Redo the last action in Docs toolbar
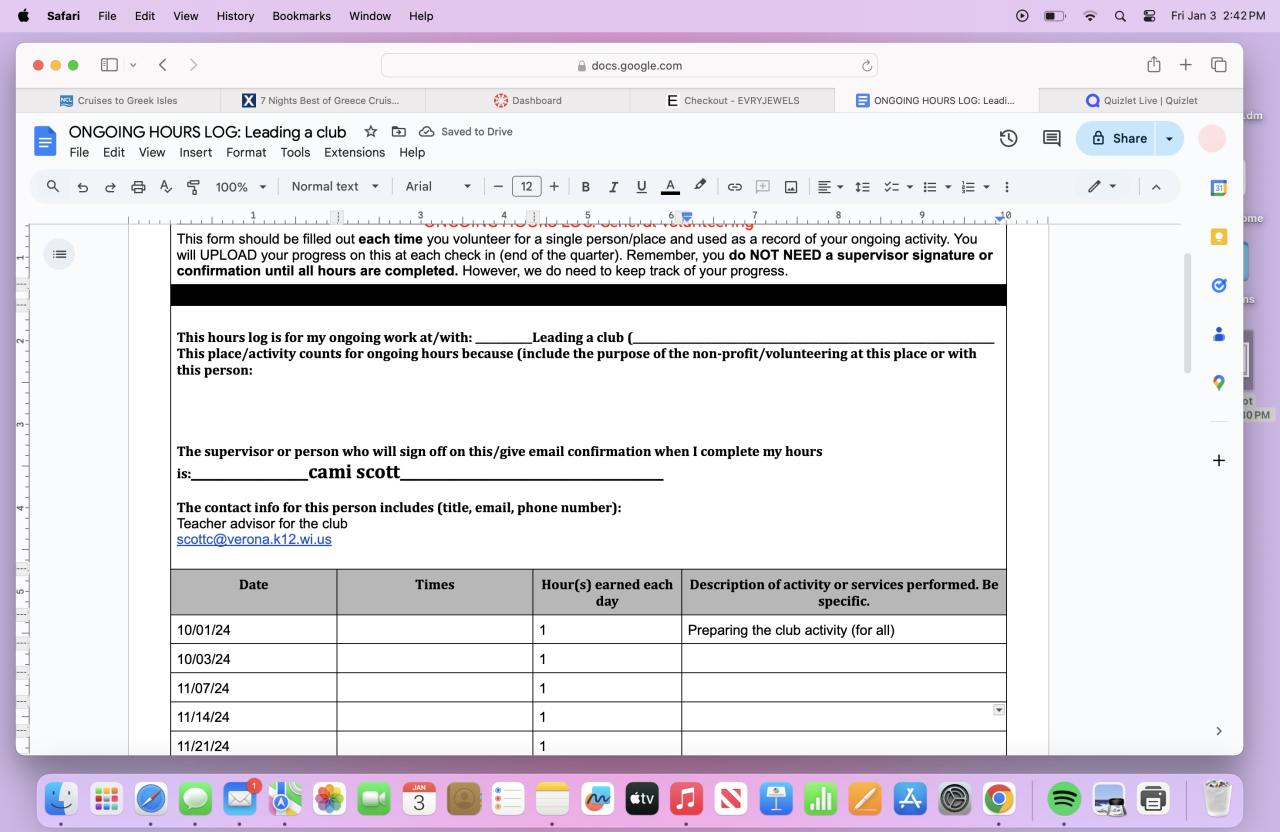 pos(110,187)
